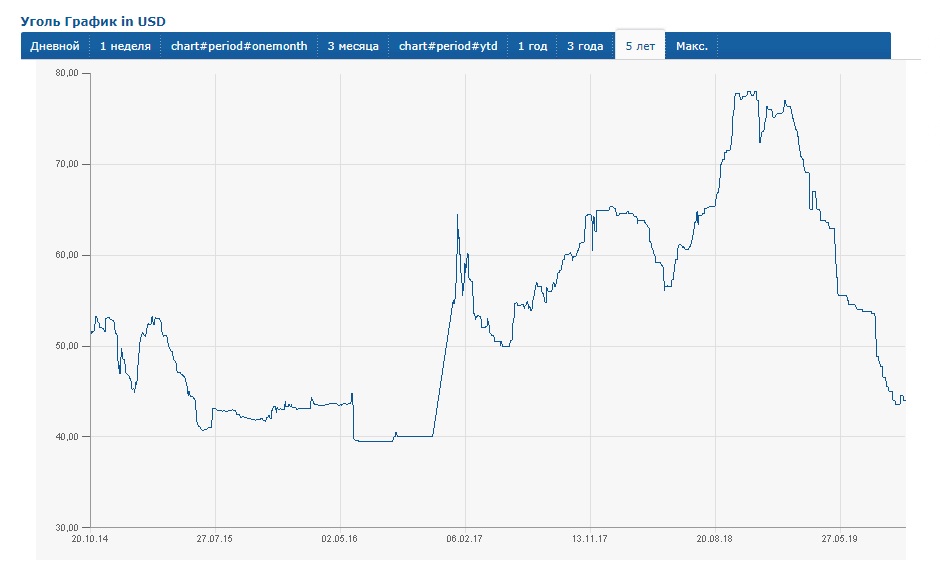940x577 pixels.
Task: Display the Макс. time range
Action: click(x=692, y=47)
